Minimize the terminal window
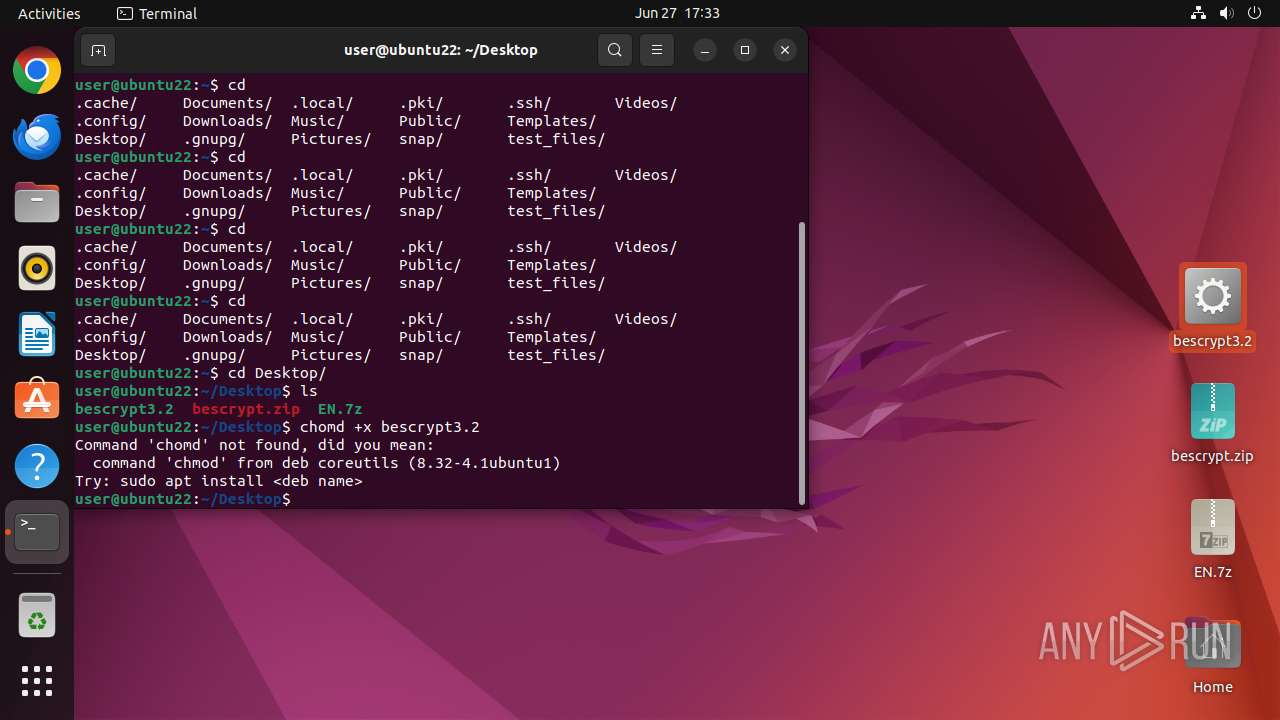The width and height of the screenshot is (1280, 720). tap(705, 50)
